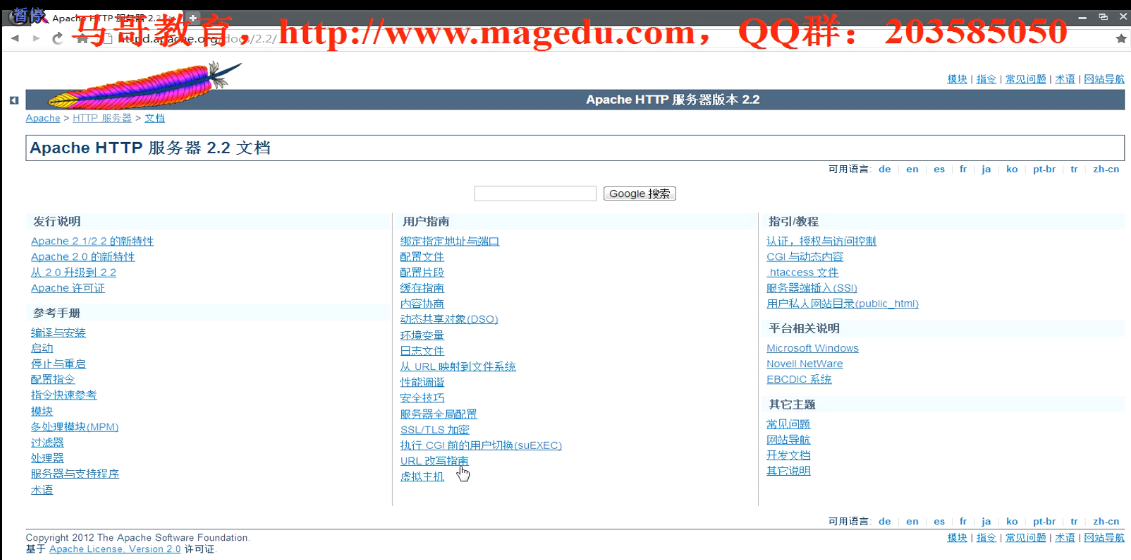Collapse sidebar arrow left of header
Screen dimensions: 1131x560
click(x=14, y=100)
